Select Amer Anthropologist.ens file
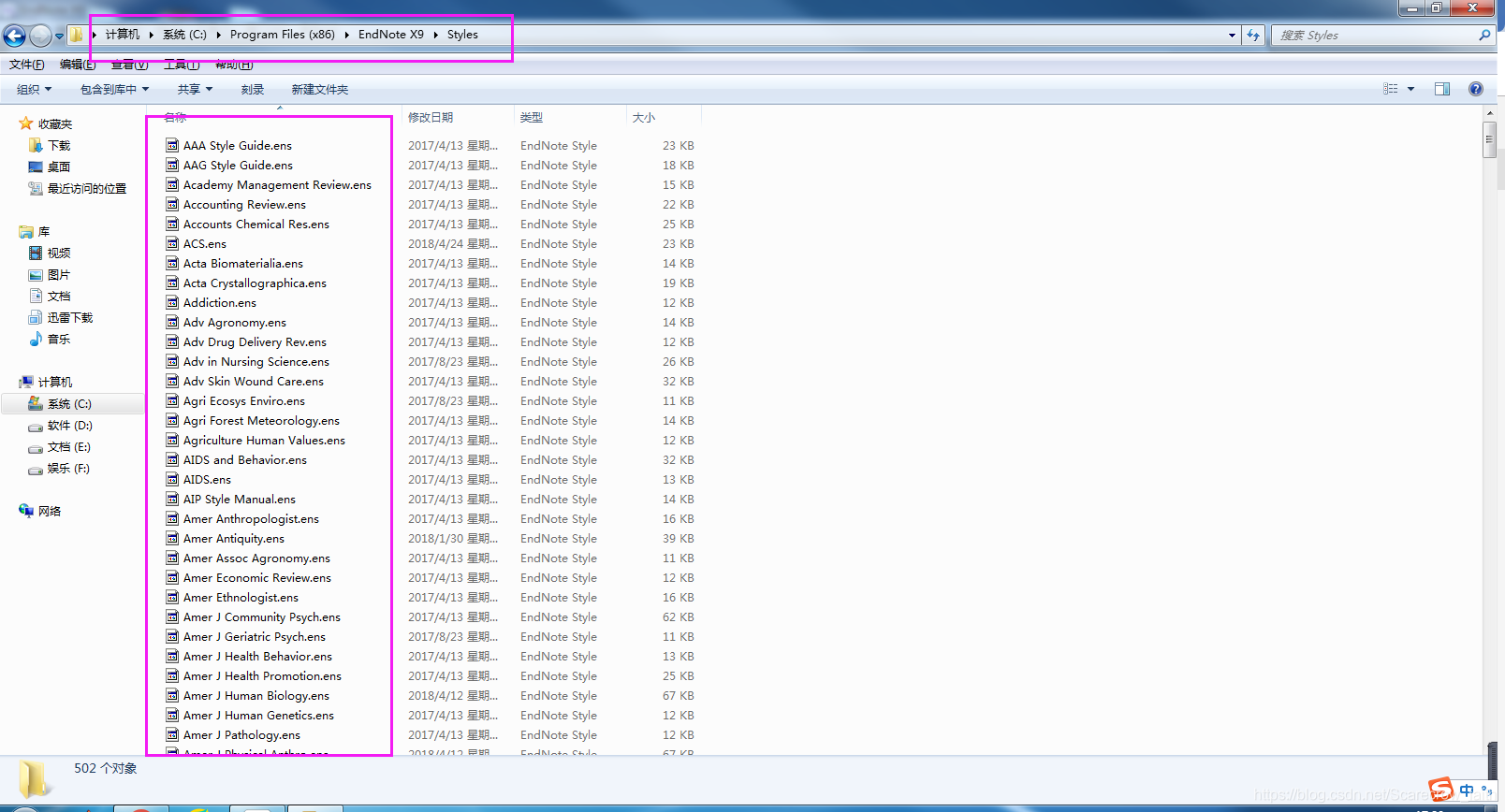 [251, 518]
